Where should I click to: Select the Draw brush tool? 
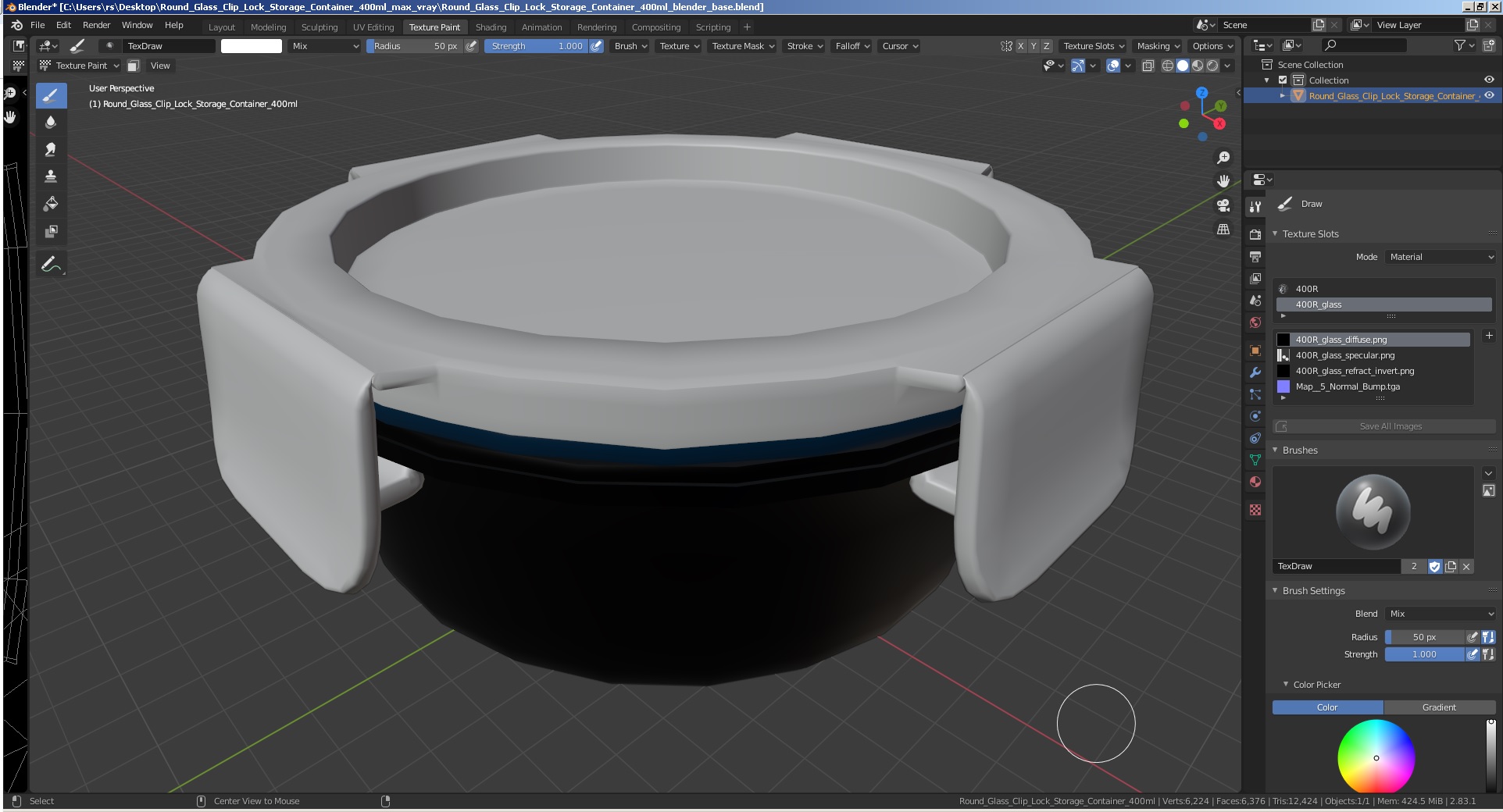[x=51, y=96]
